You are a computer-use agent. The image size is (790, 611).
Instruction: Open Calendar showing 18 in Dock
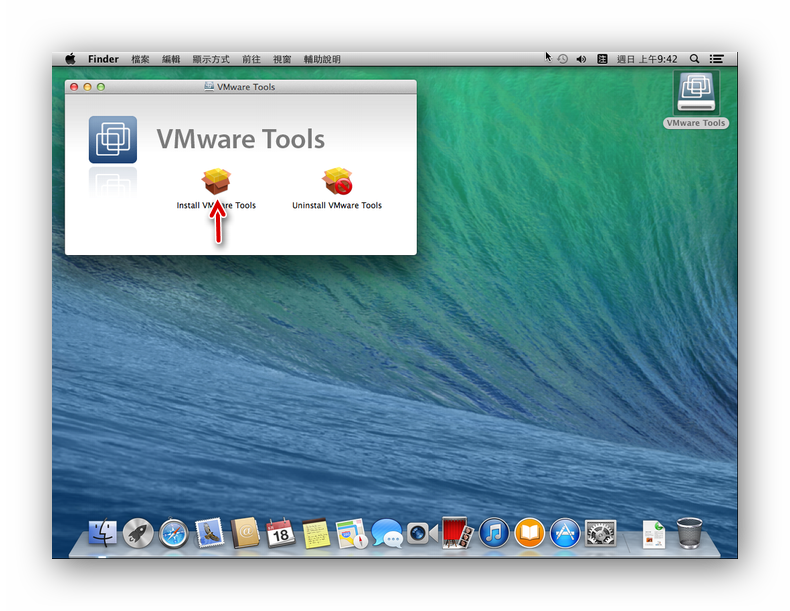coord(281,533)
